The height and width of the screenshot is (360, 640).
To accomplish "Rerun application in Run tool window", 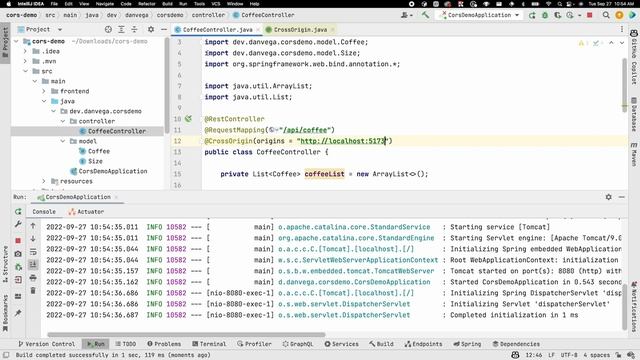I will click(x=18, y=211).
